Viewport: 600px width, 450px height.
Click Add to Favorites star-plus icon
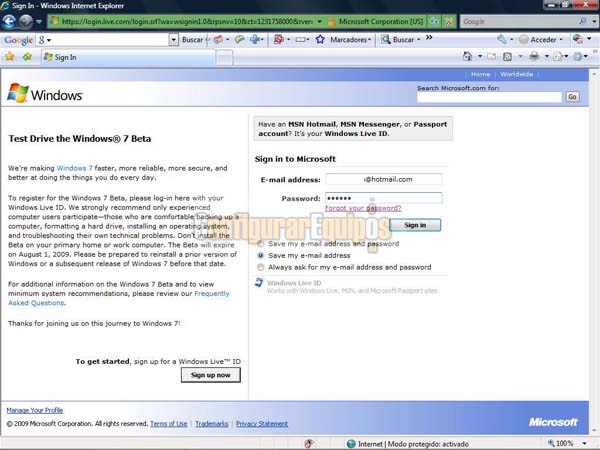(x=27, y=57)
